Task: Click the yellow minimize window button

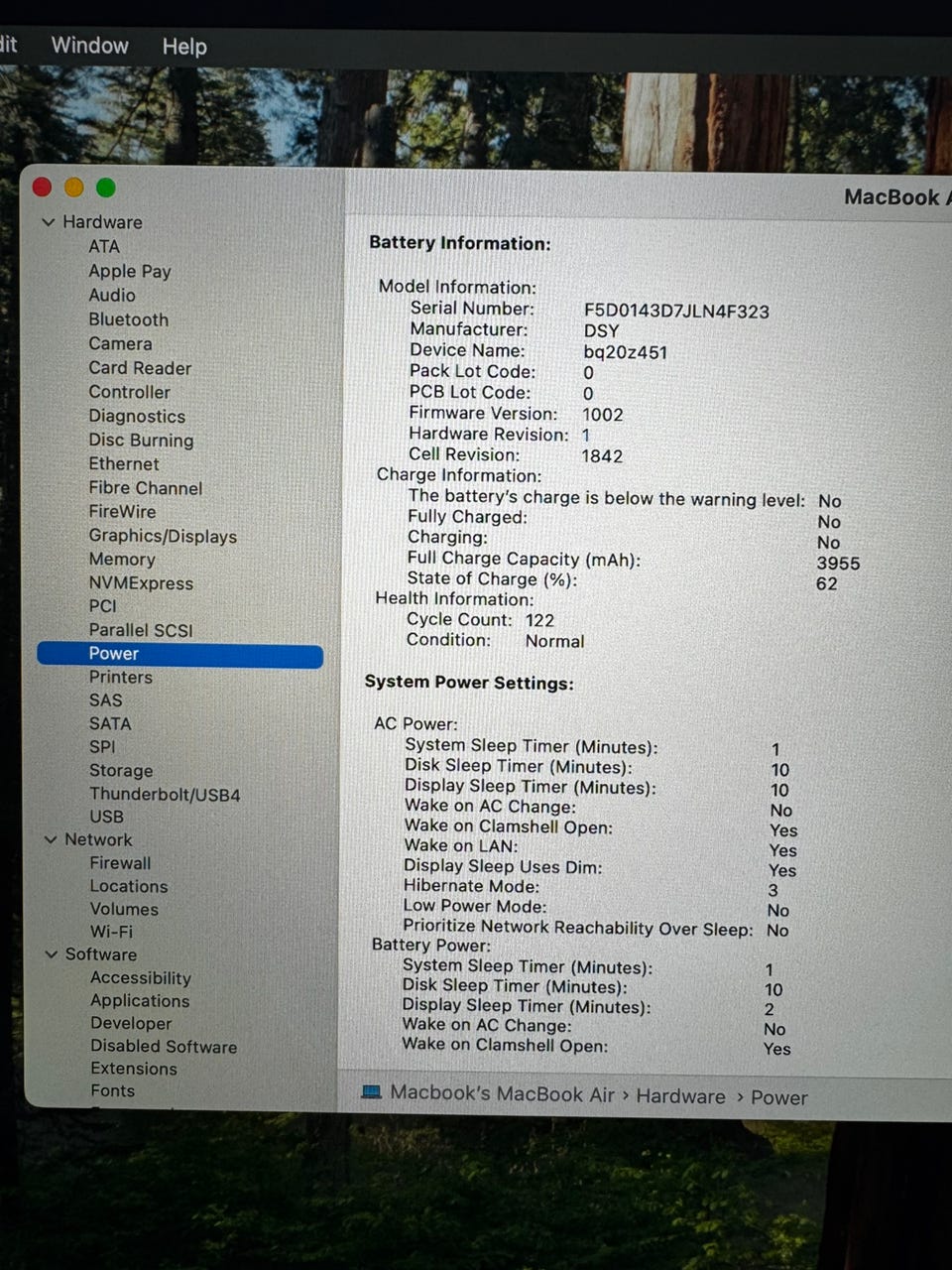Action: point(73,188)
